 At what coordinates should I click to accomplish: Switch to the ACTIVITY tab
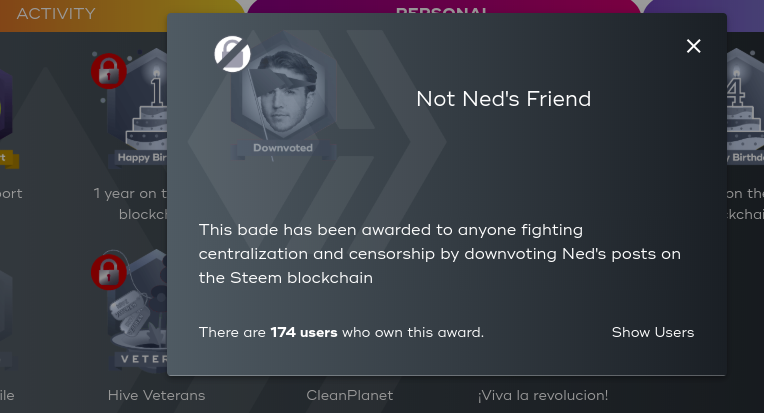[56, 14]
